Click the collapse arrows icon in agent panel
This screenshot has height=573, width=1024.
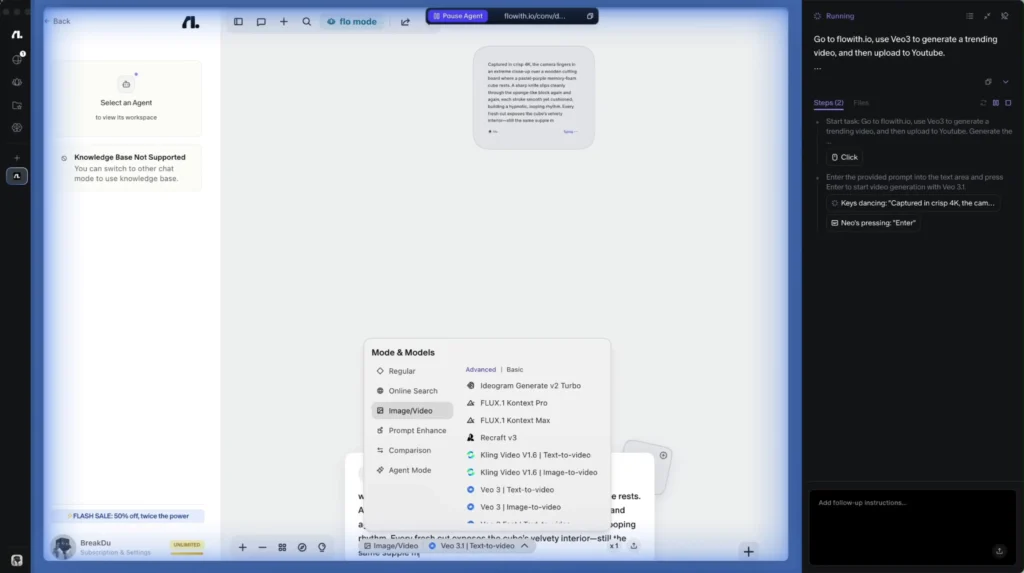pos(987,16)
